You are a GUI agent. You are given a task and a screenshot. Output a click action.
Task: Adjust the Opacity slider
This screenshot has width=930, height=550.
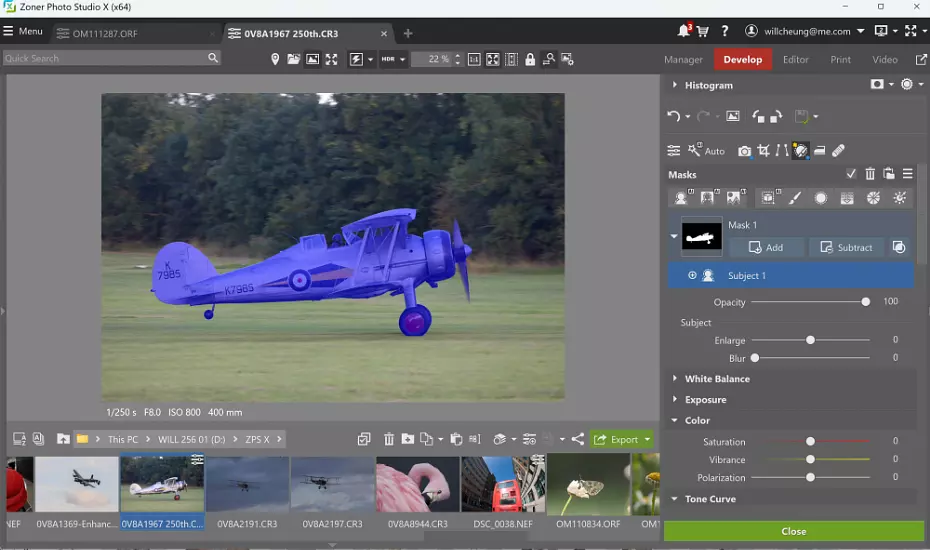[x=865, y=302]
